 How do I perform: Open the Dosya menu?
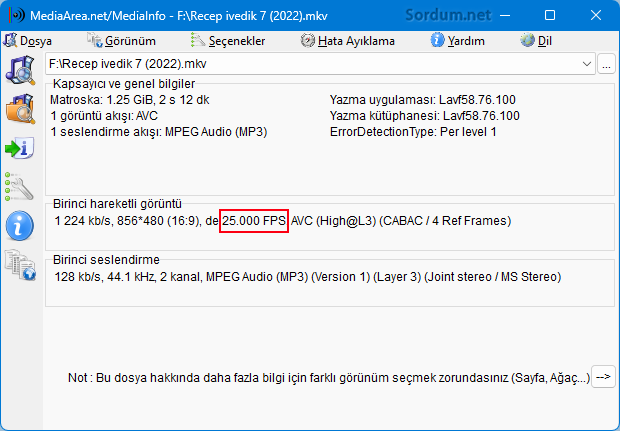pyautogui.click(x=28, y=41)
